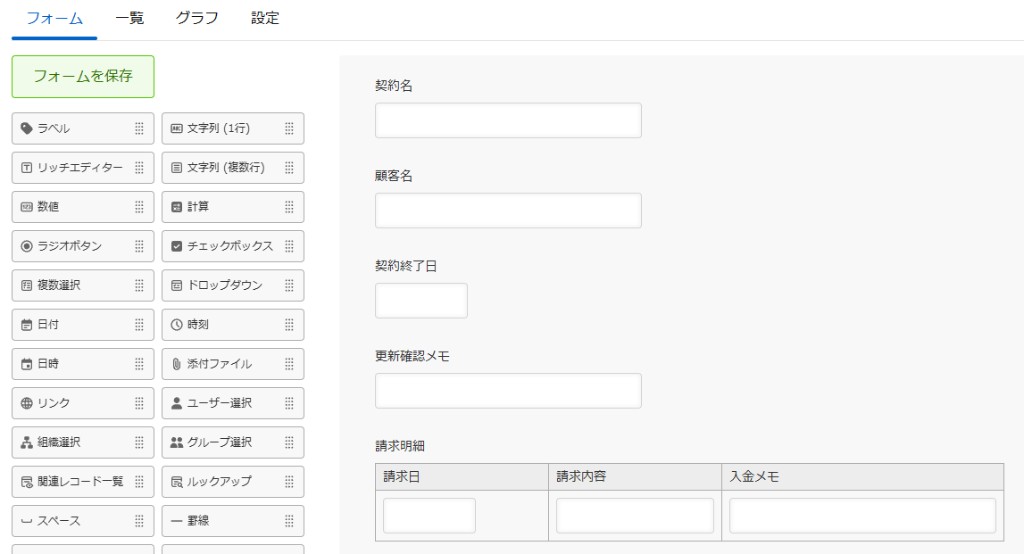This screenshot has height=554, width=1024.
Task: Click the フォームを保存 button
Action: coord(83,76)
